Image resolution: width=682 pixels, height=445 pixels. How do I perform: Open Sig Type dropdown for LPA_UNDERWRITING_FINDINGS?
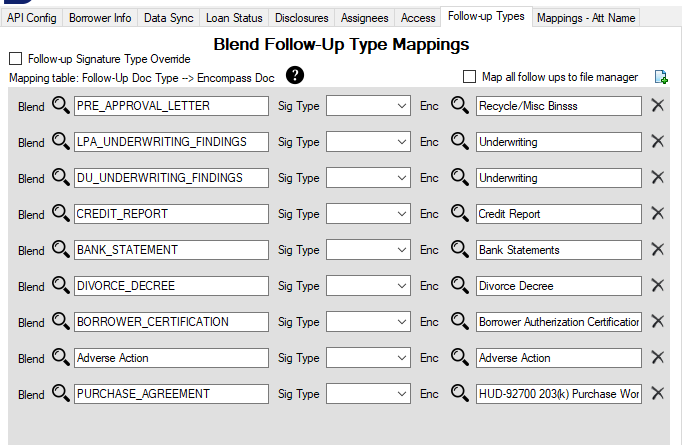click(x=368, y=142)
